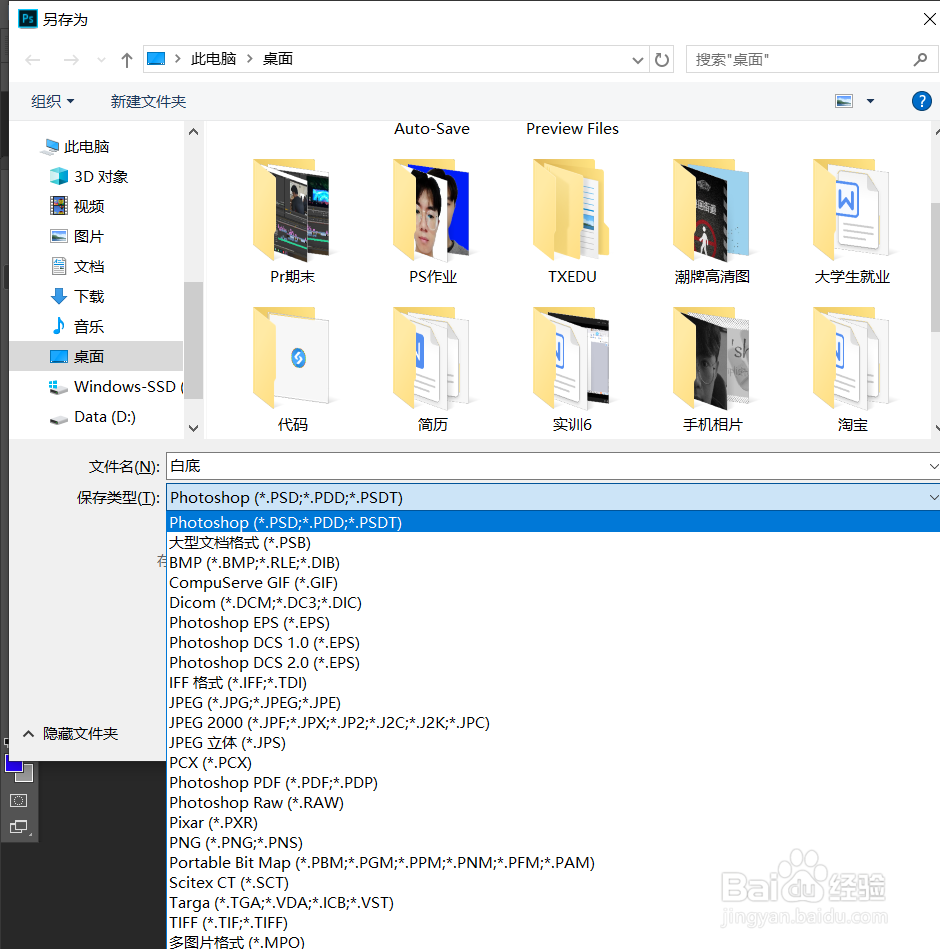Viewport: 940px width, 949px height.
Task: Select the PS作业 folder
Action: coord(432,222)
